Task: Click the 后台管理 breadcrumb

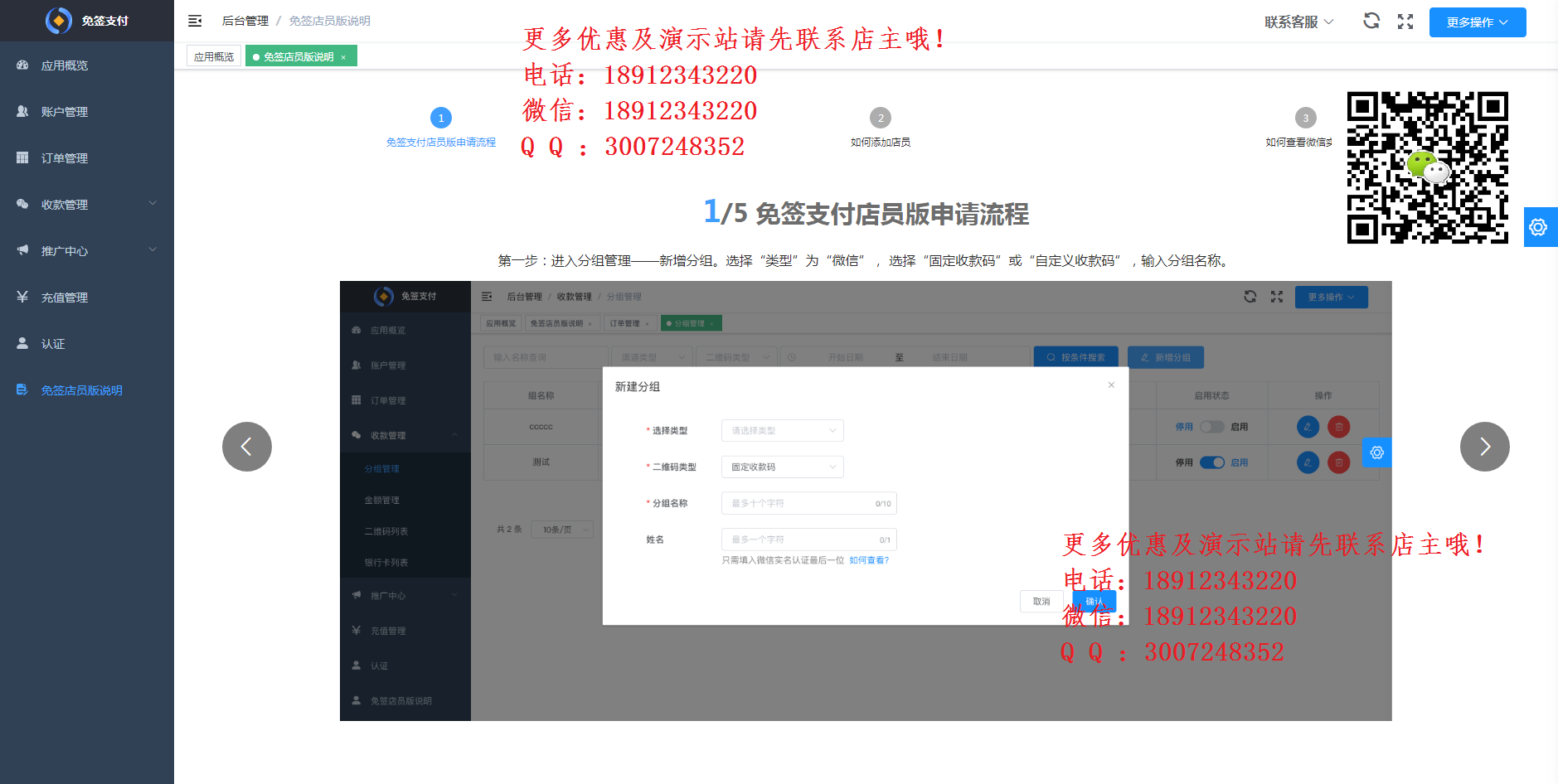Action: pos(245,21)
